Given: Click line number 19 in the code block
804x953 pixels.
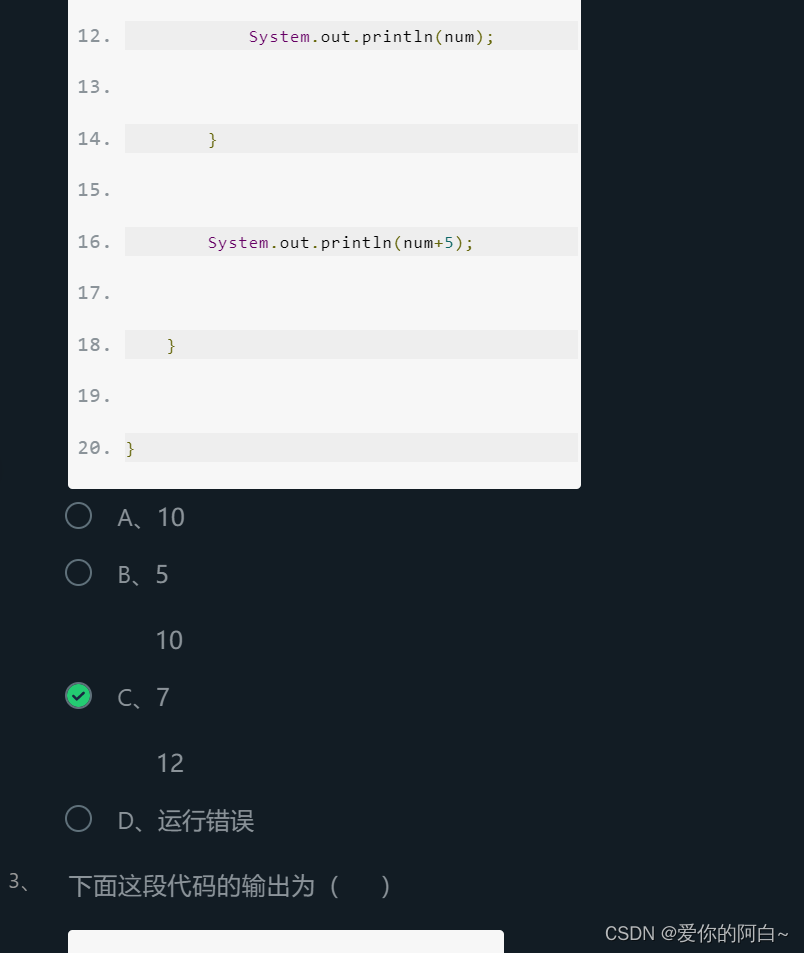Looking at the screenshot, I should 94,395.
